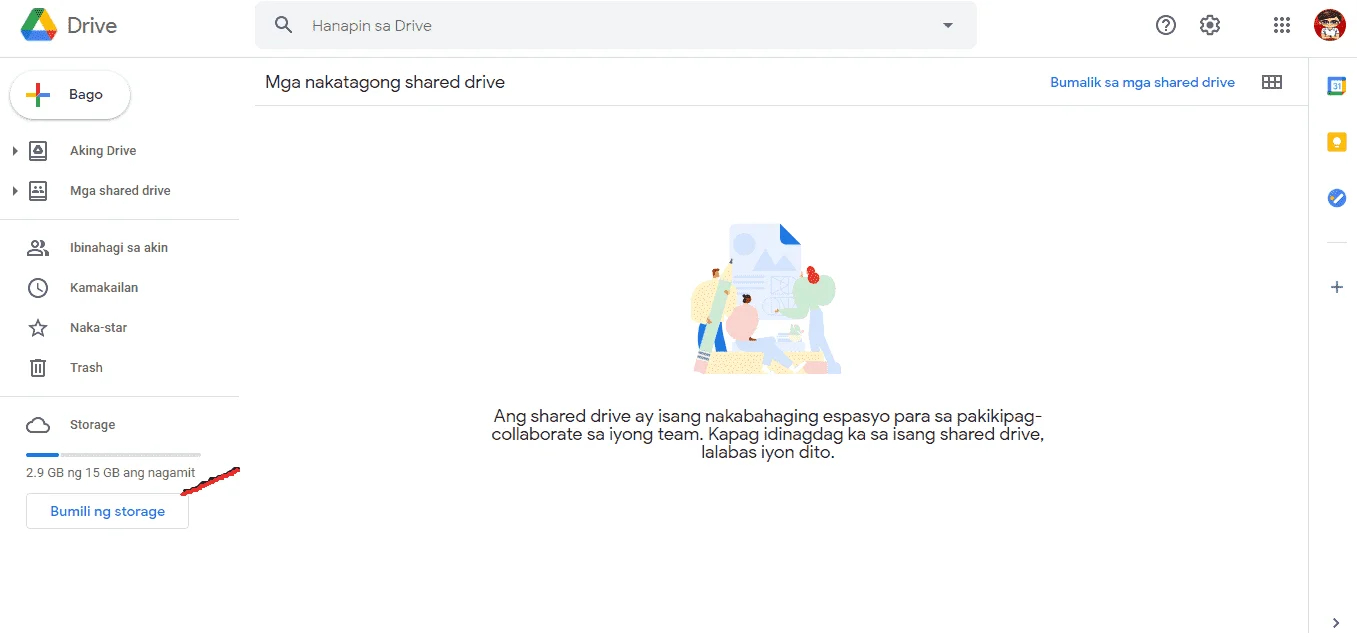The width and height of the screenshot is (1357, 633).
Task: Click the Mga nakatagong shared drive heading
Action: click(385, 82)
